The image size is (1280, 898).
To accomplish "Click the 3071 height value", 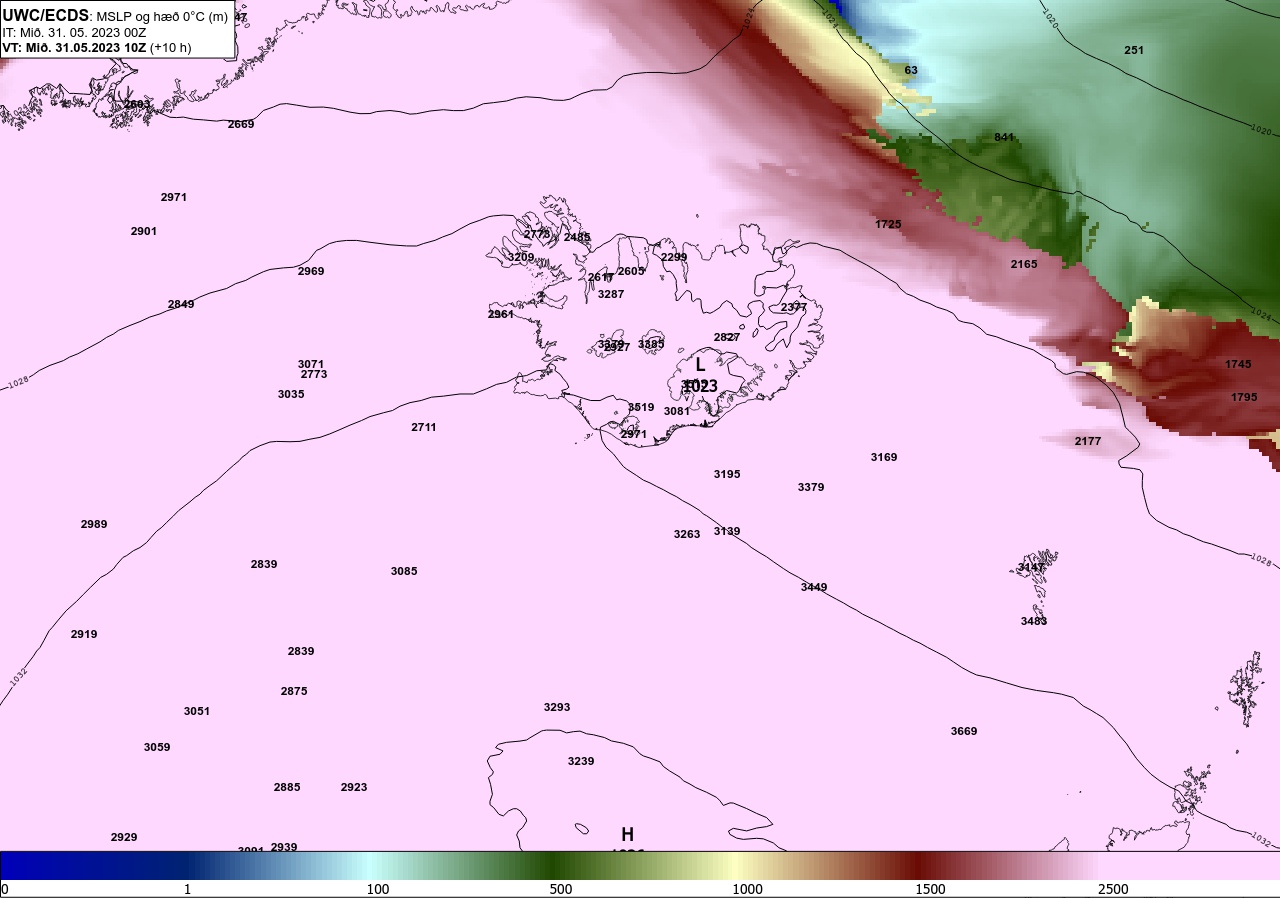I will (x=311, y=364).
